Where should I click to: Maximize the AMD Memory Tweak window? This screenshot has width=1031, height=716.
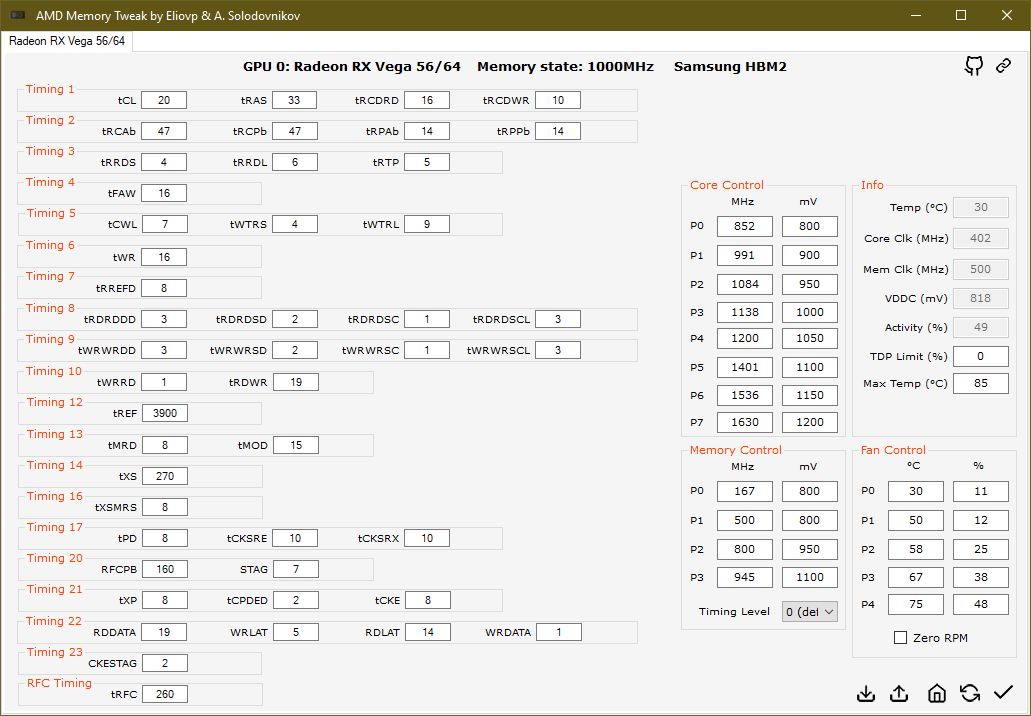pos(961,15)
